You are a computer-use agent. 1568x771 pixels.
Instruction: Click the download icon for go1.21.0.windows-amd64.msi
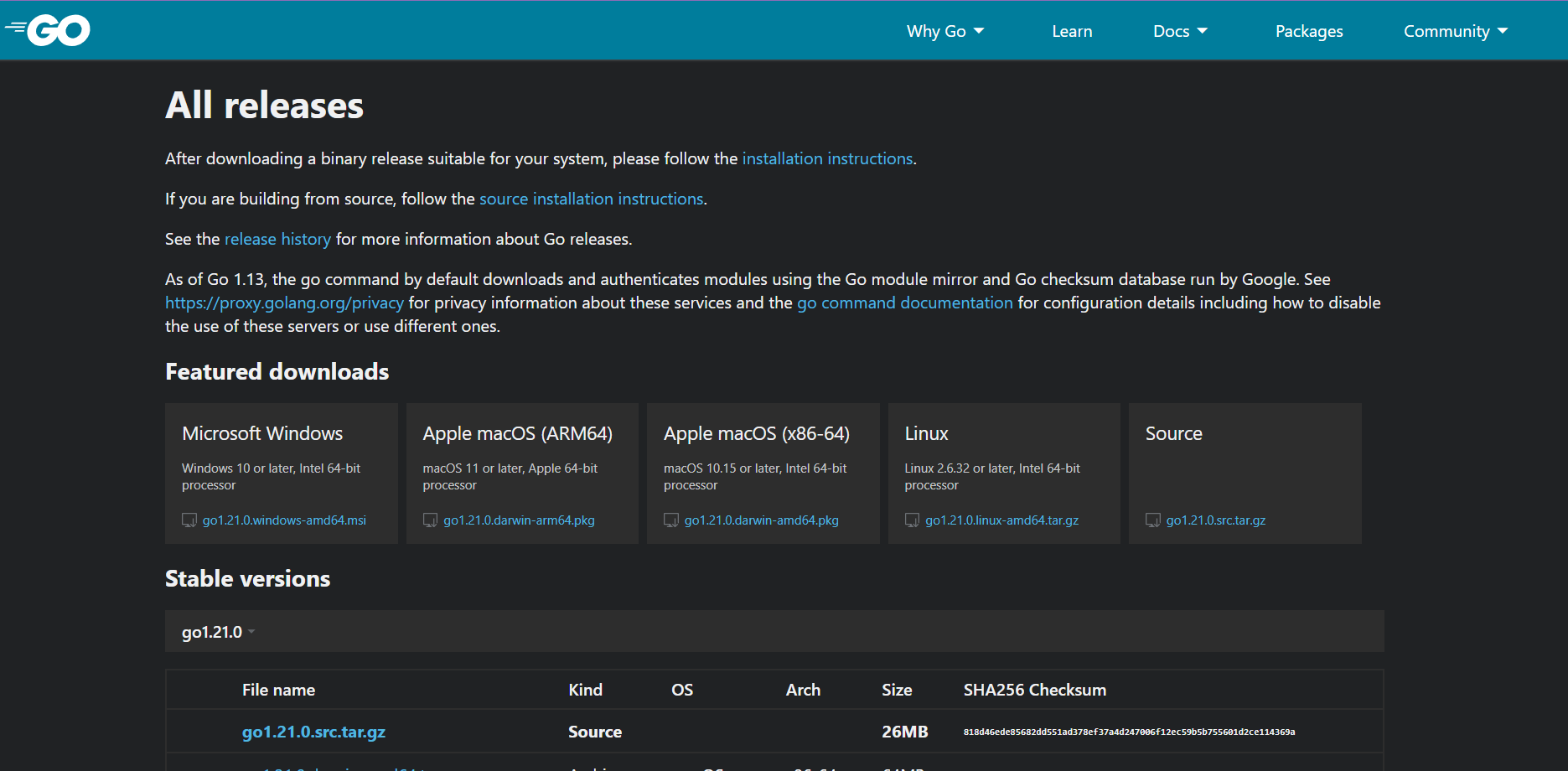(189, 520)
